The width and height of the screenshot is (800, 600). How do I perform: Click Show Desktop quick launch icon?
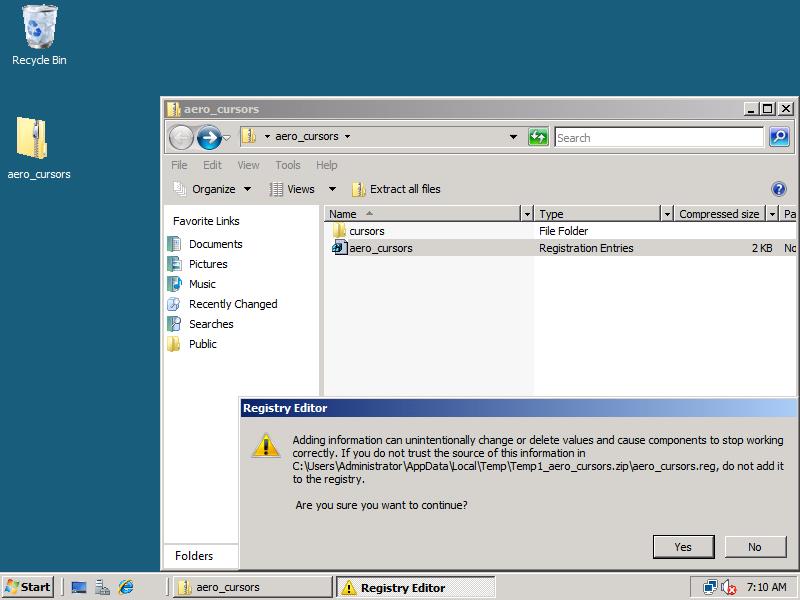click(x=79, y=587)
